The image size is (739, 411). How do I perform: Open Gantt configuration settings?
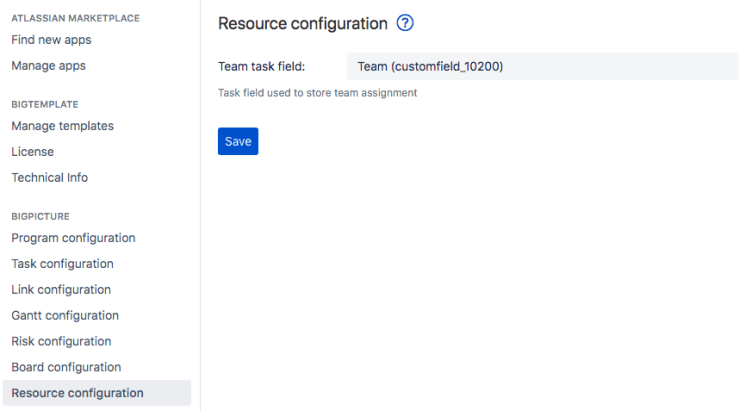(65, 316)
